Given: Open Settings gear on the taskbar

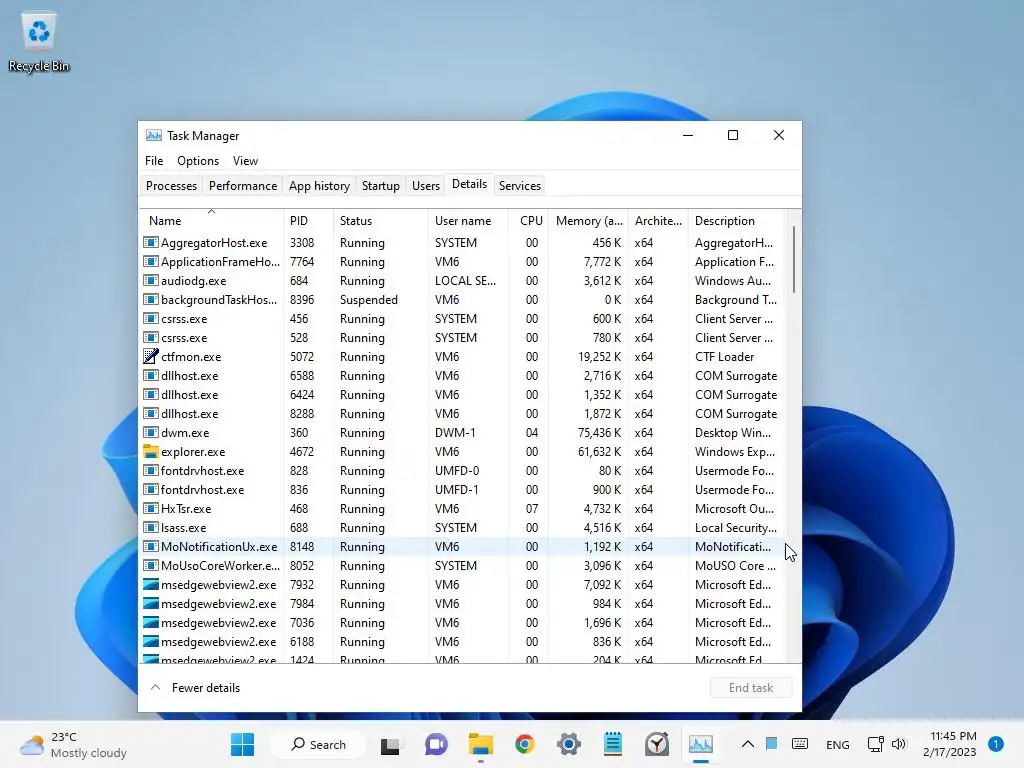Looking at the screenshot, I should point(569,744).
